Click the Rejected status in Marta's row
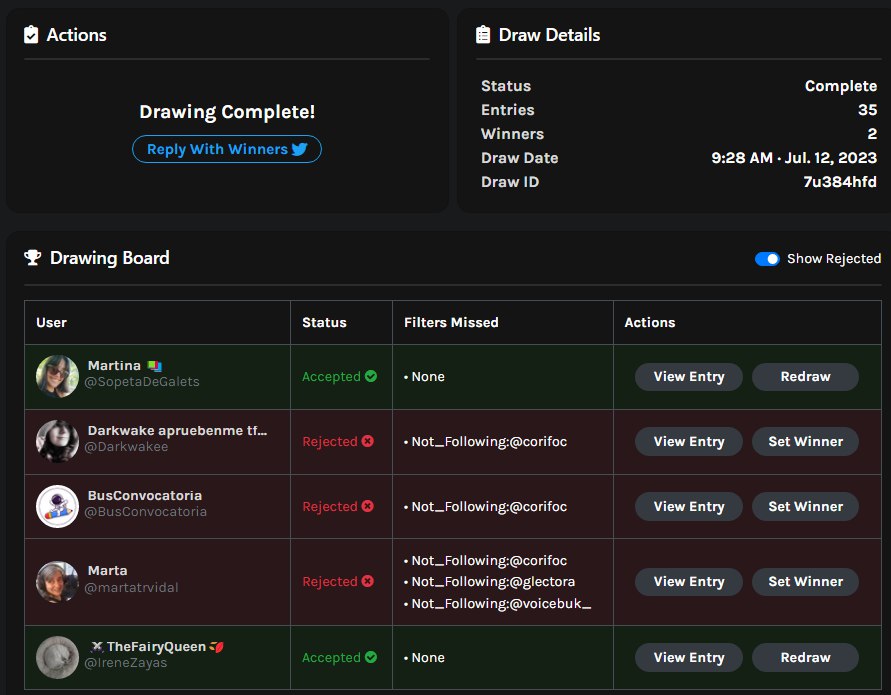 338,582
